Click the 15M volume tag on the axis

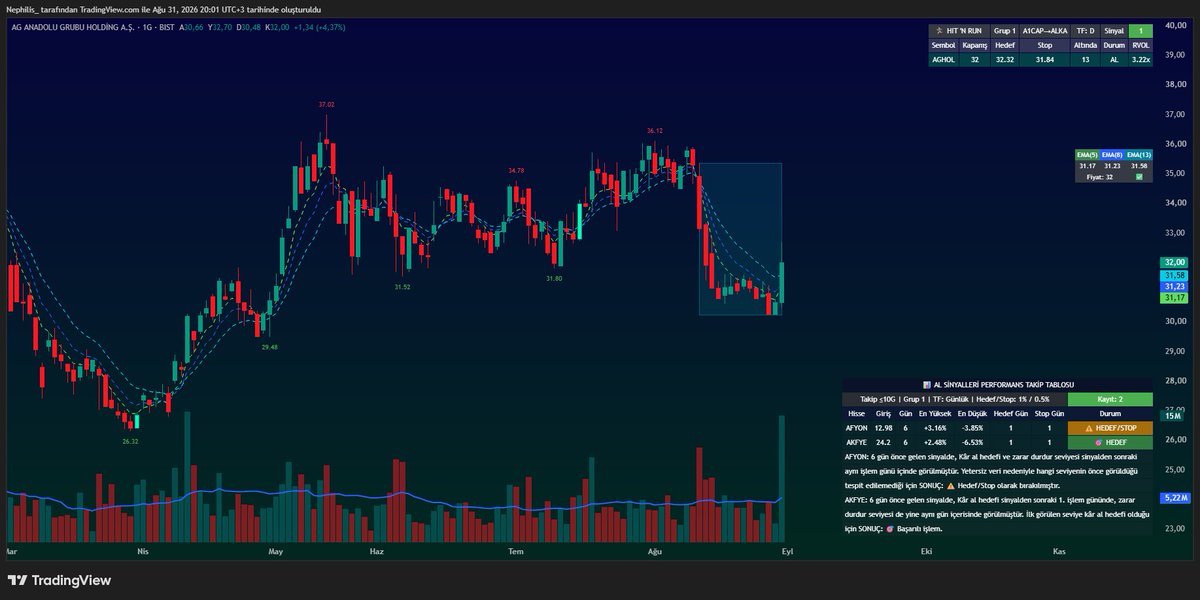(x=1170, y=415)
